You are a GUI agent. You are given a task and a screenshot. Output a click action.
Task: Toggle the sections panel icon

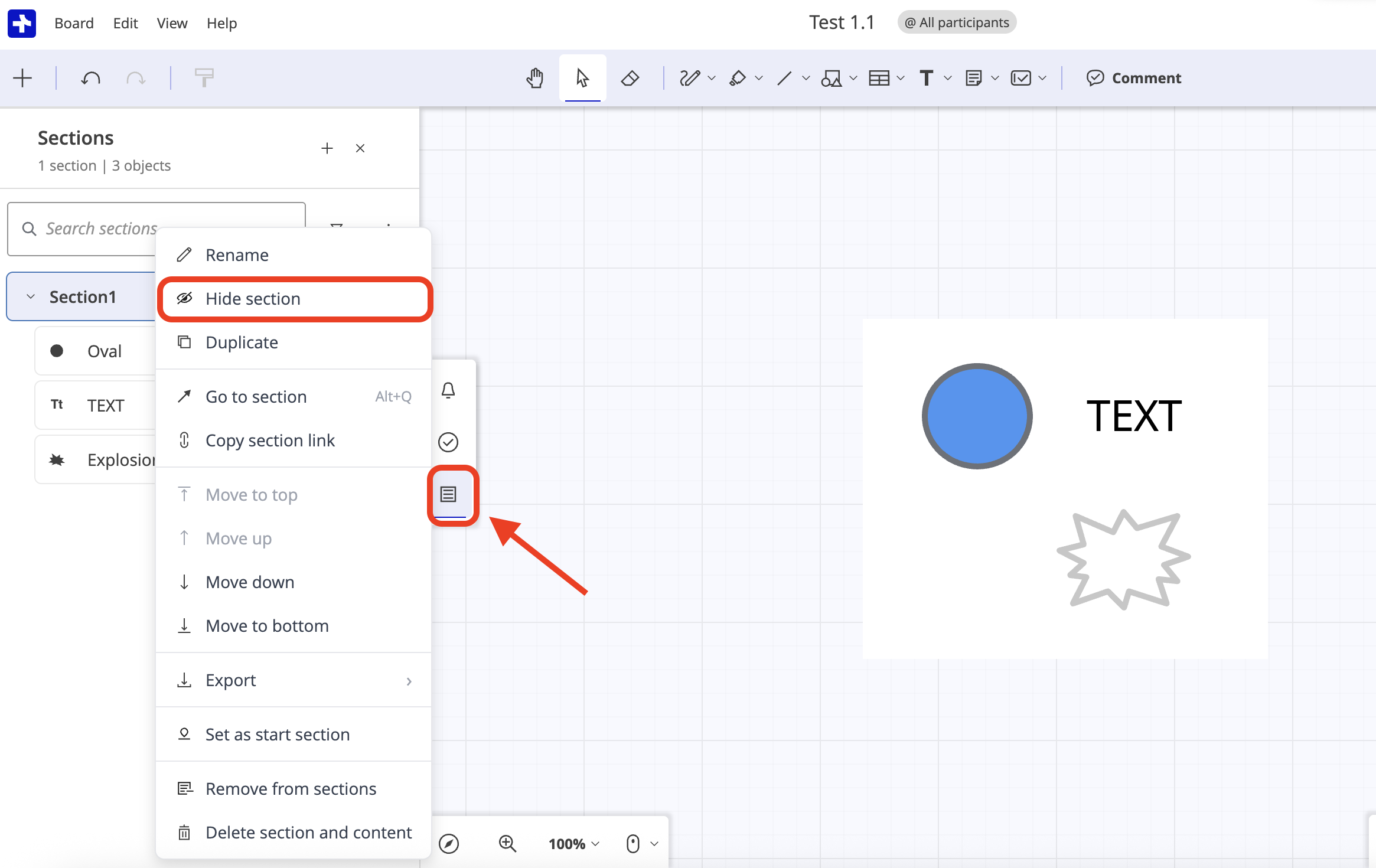[448, 494]
